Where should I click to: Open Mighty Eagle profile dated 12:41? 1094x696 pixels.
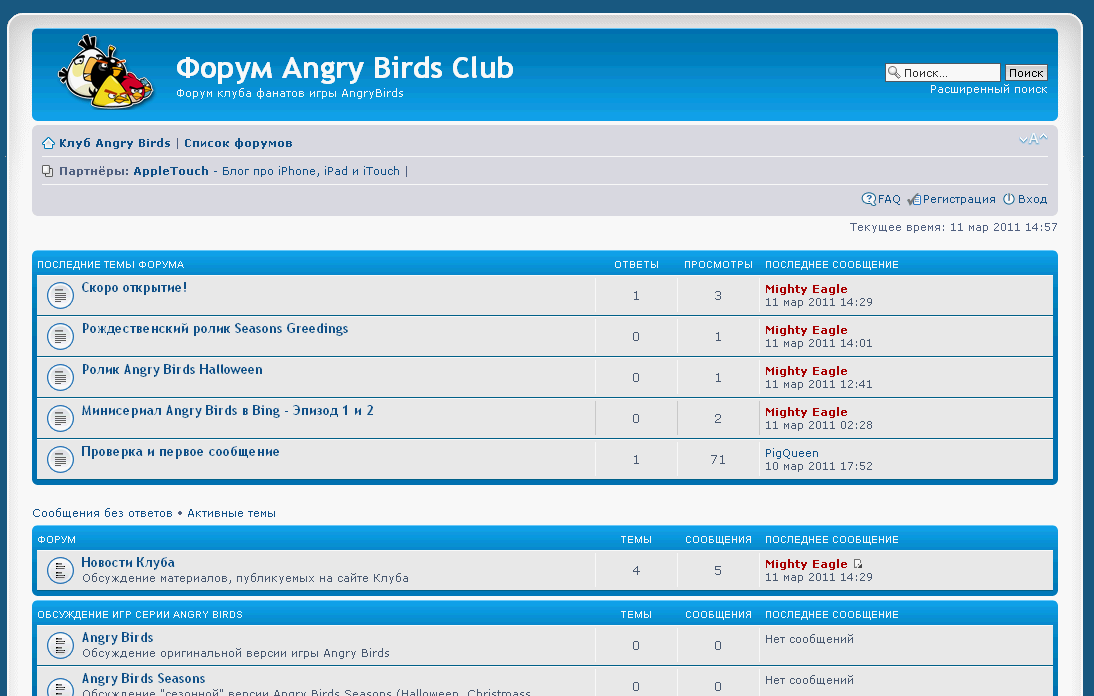(x=806, y=371)
